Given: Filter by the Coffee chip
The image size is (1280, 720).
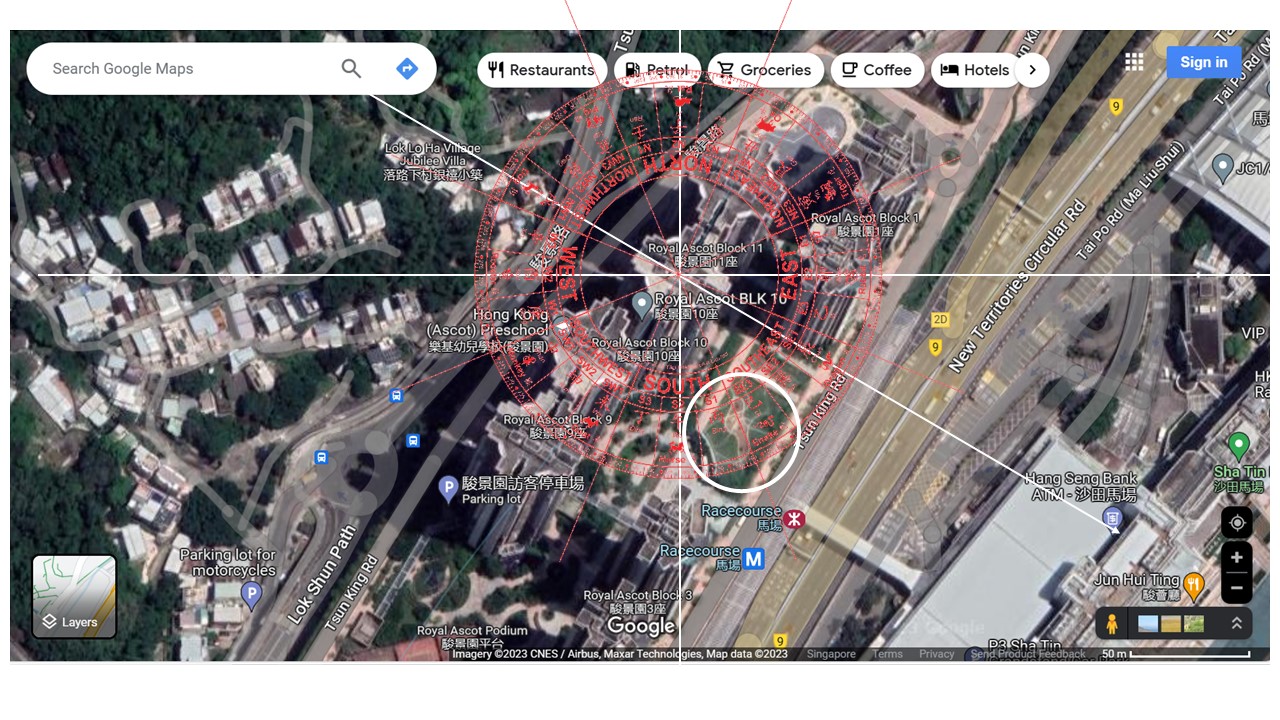Looking at the screenshot, I should tap(877, 70).
